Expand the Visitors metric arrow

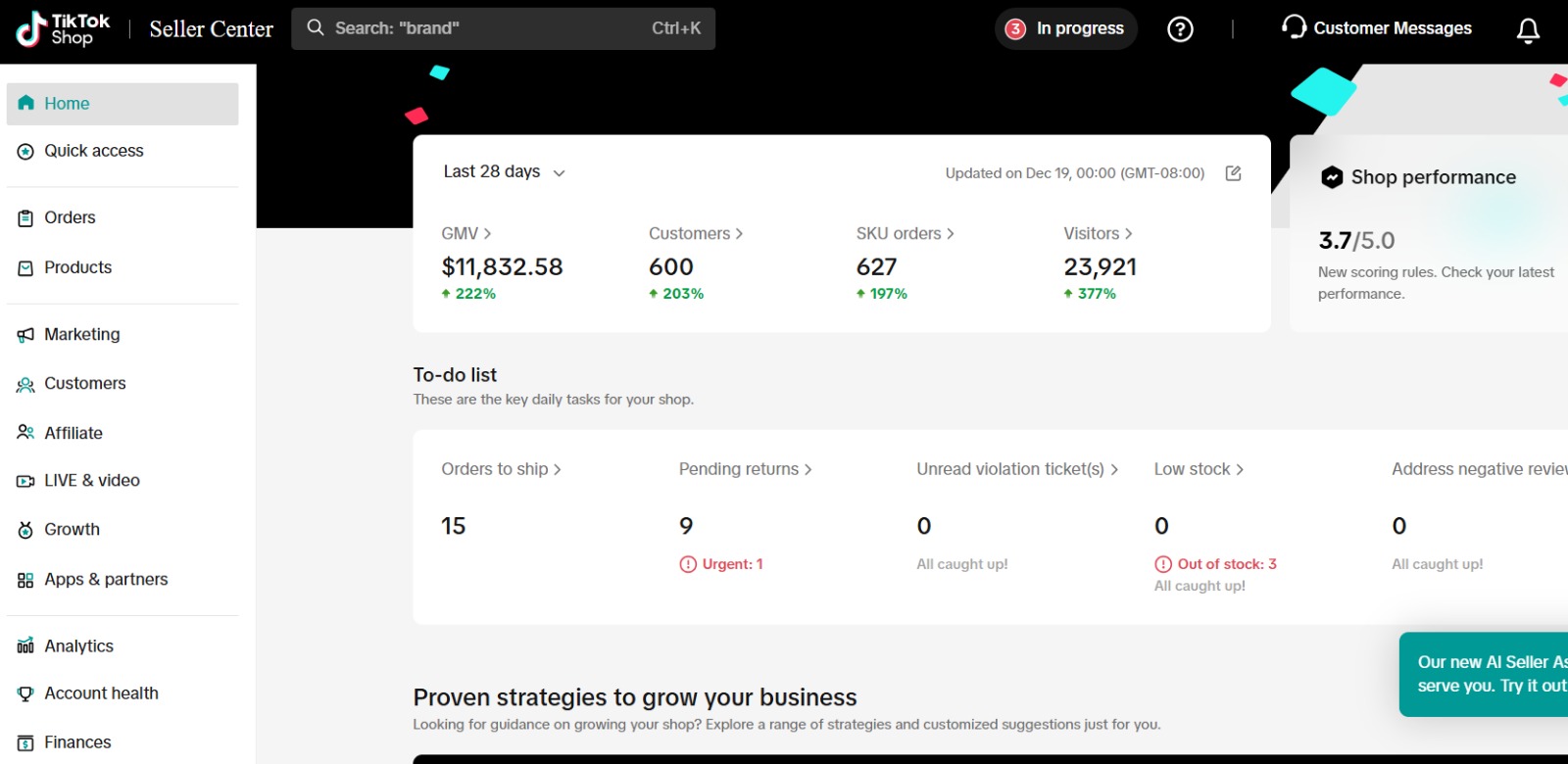(1128, 234)
